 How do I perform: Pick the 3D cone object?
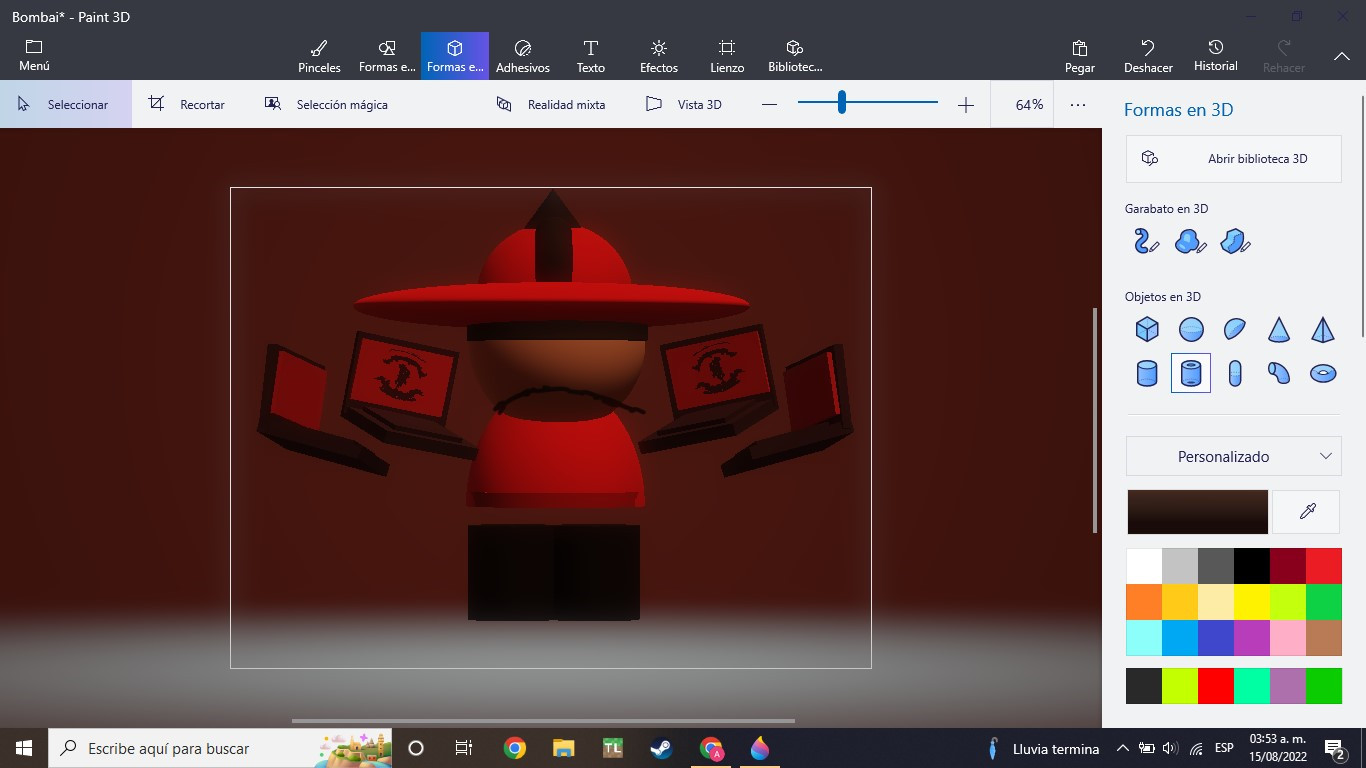[1278, 329]
